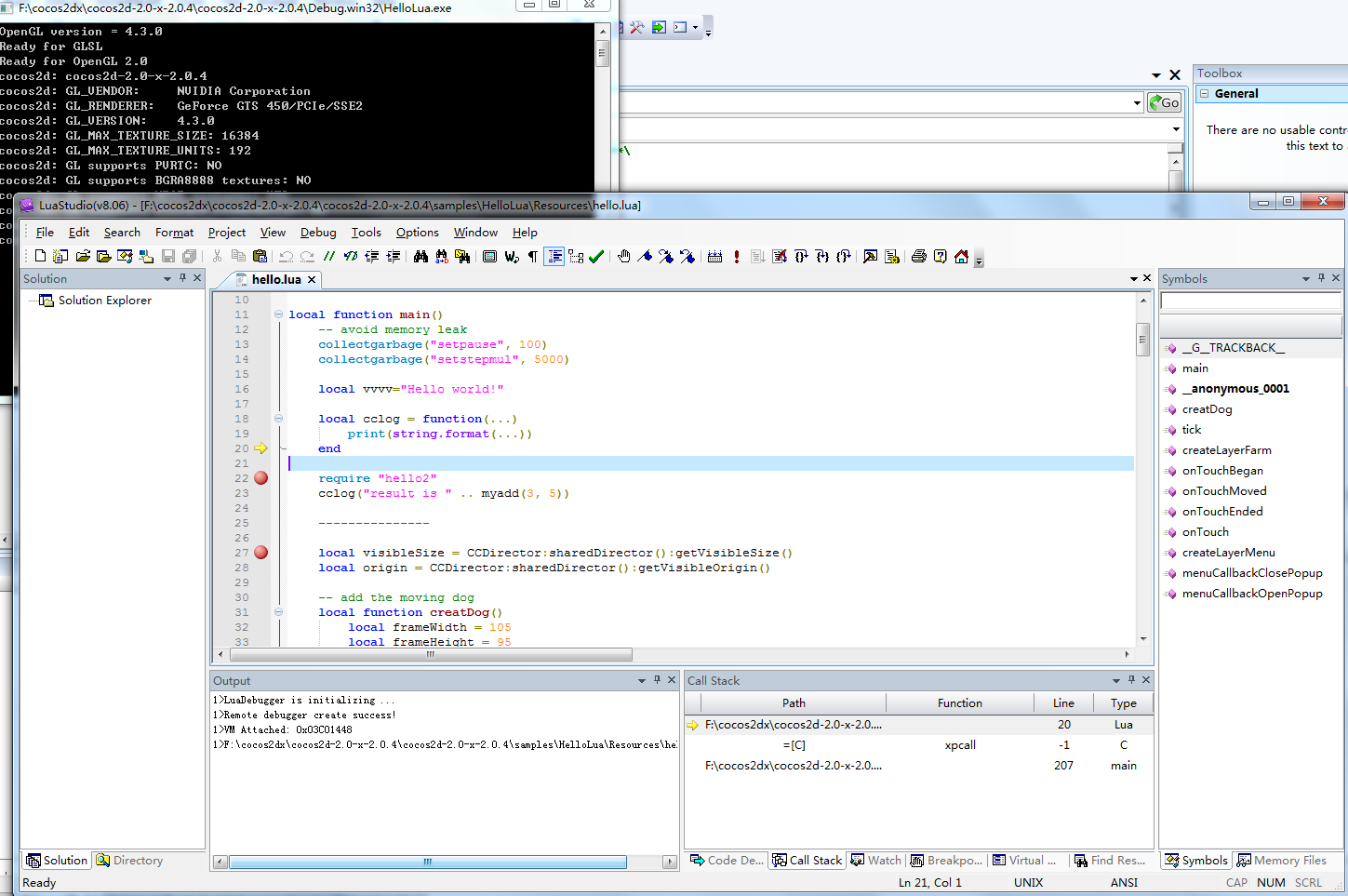Collapse the cclog function fold at line 18

[278, 419]
